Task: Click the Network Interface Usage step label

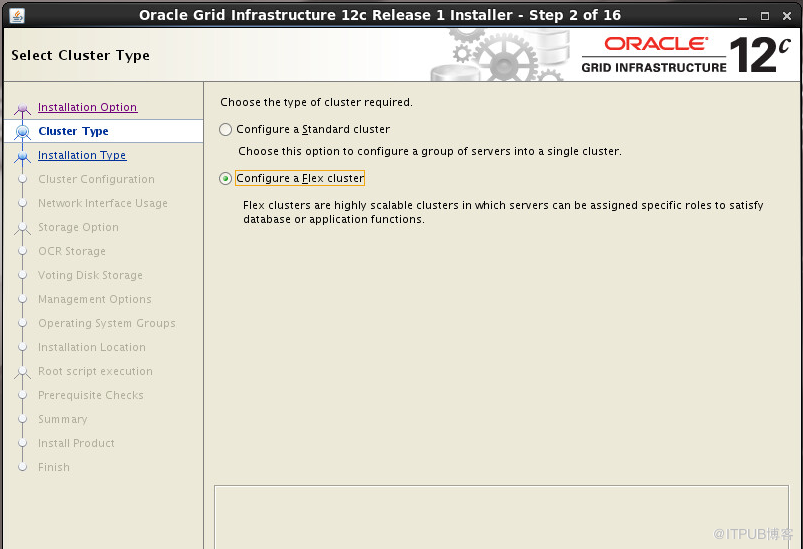Action: coord(103,203)
